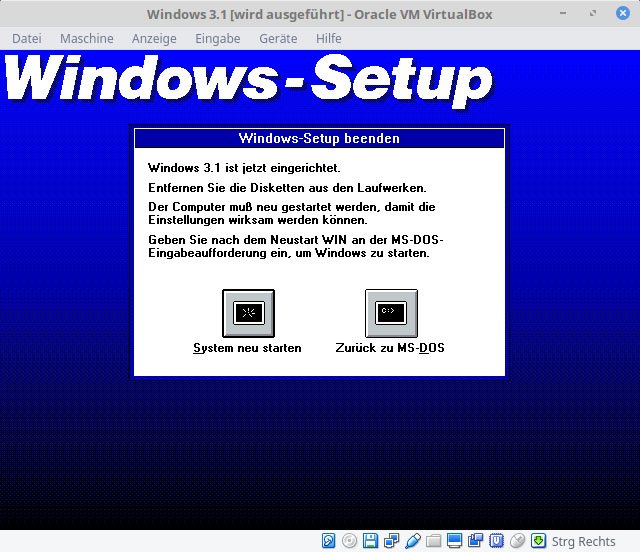Click the Windows-Setup beenden dialog title bar
Viewport: 640px width, 552px height.
coord(319,138)
